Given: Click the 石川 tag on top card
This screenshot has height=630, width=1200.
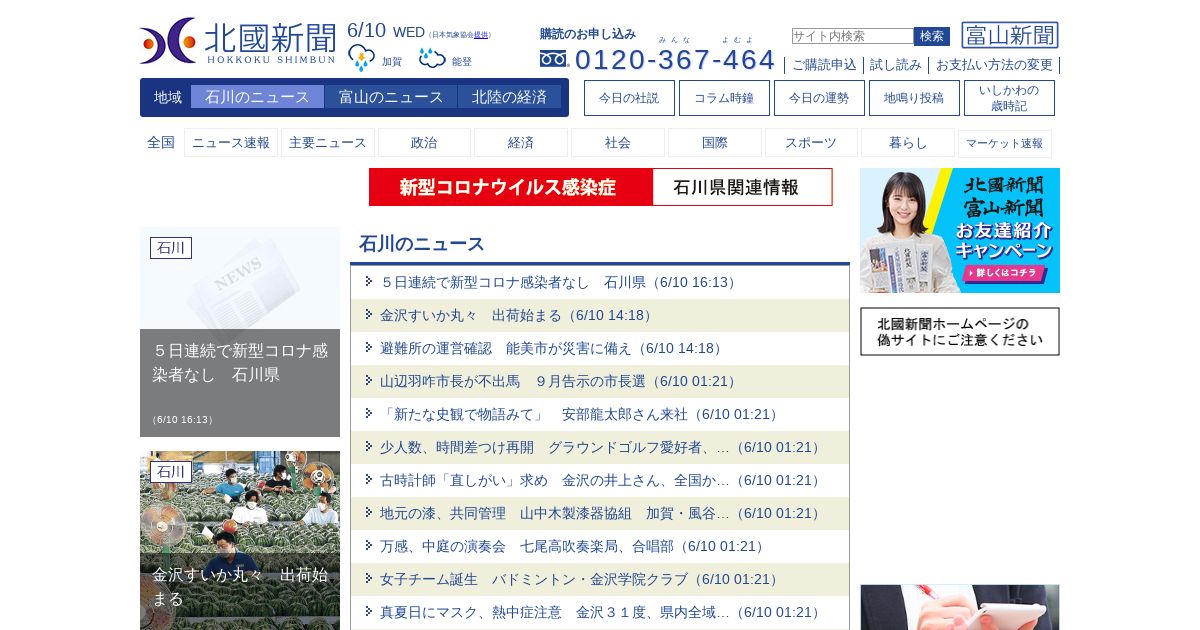Looking at the screenshot, I should tap(171, 248).
